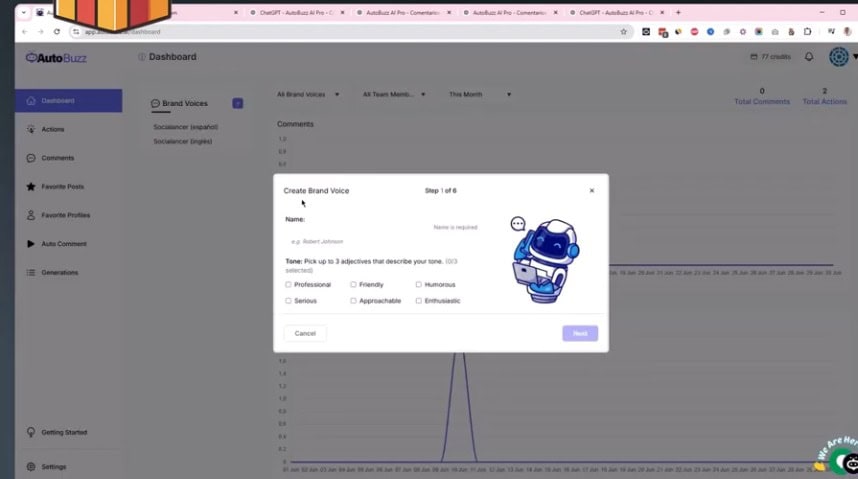Click the Total Comments link

pos(762,102)
